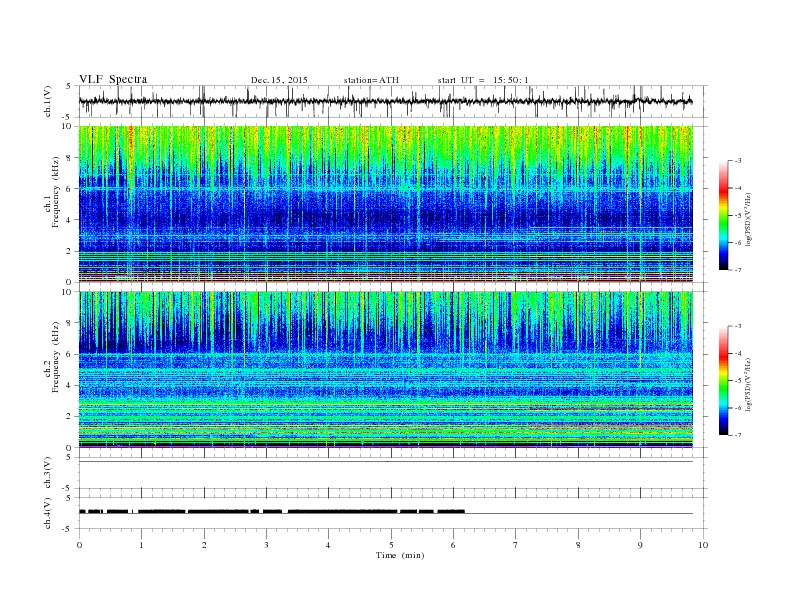Click the thick ch.4 signal trace
The height and width of the screenshot is (612, 792).
tap(272, 512)
